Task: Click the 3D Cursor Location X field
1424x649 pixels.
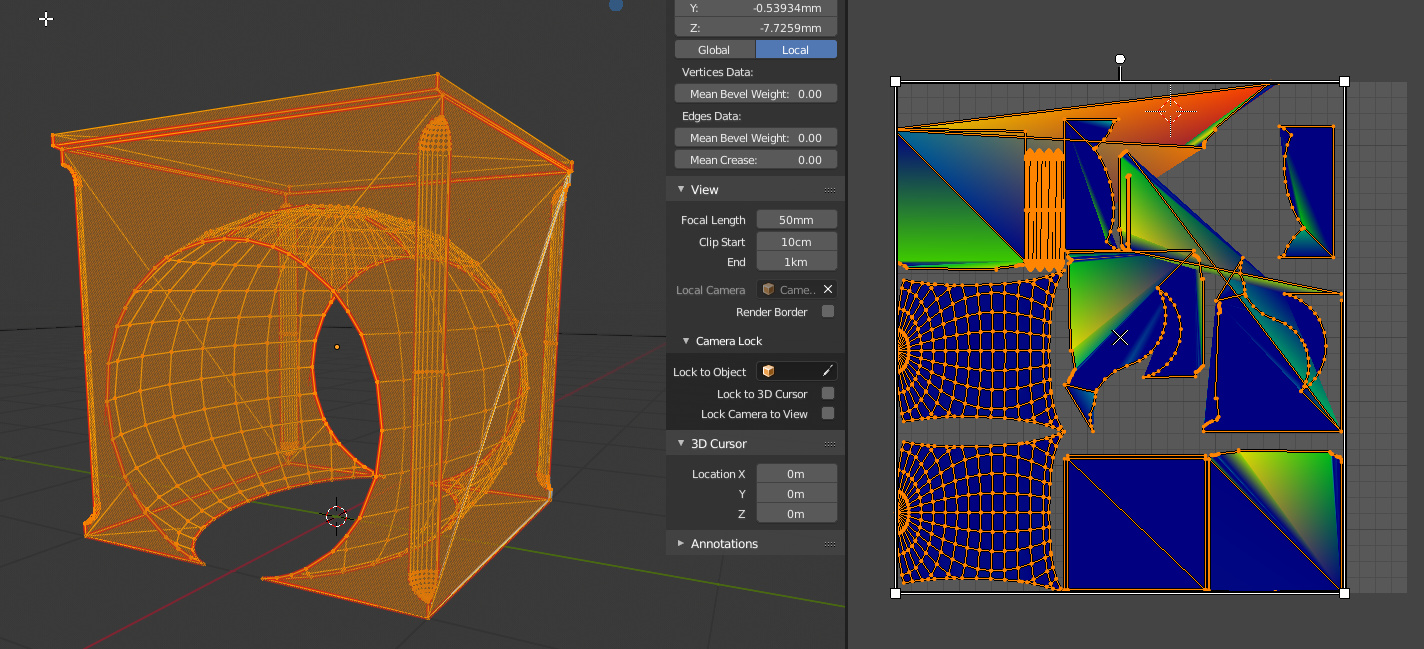Action: pyautogui.click(x=796, y=473)
